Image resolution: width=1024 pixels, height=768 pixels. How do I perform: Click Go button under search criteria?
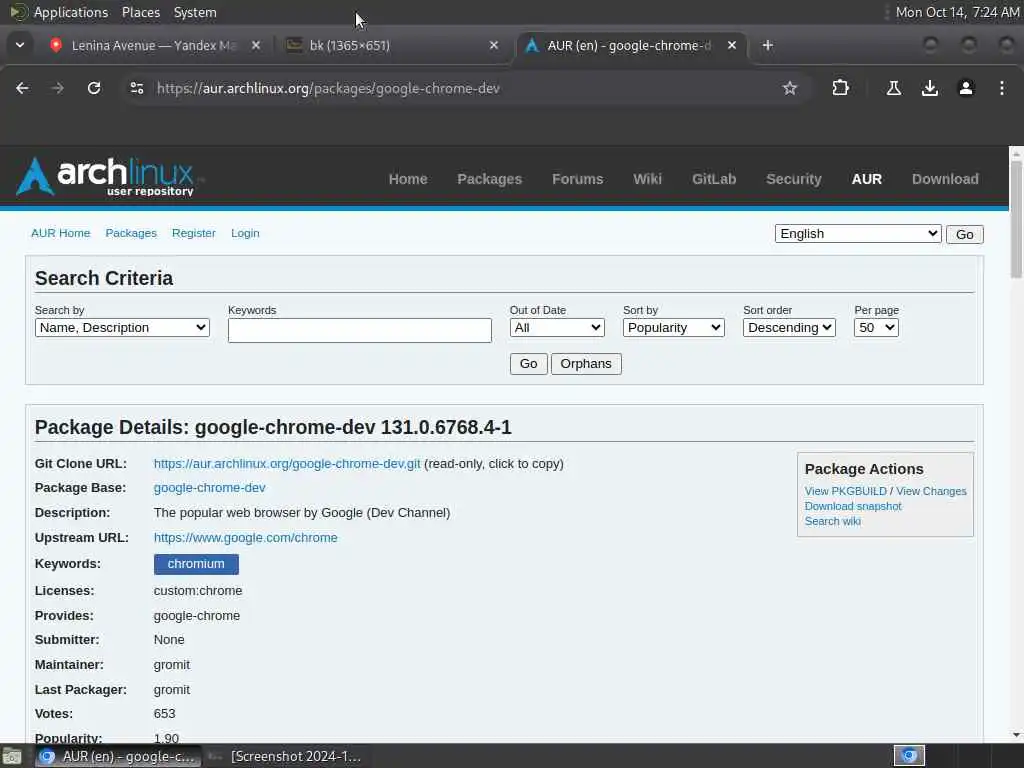528,364
